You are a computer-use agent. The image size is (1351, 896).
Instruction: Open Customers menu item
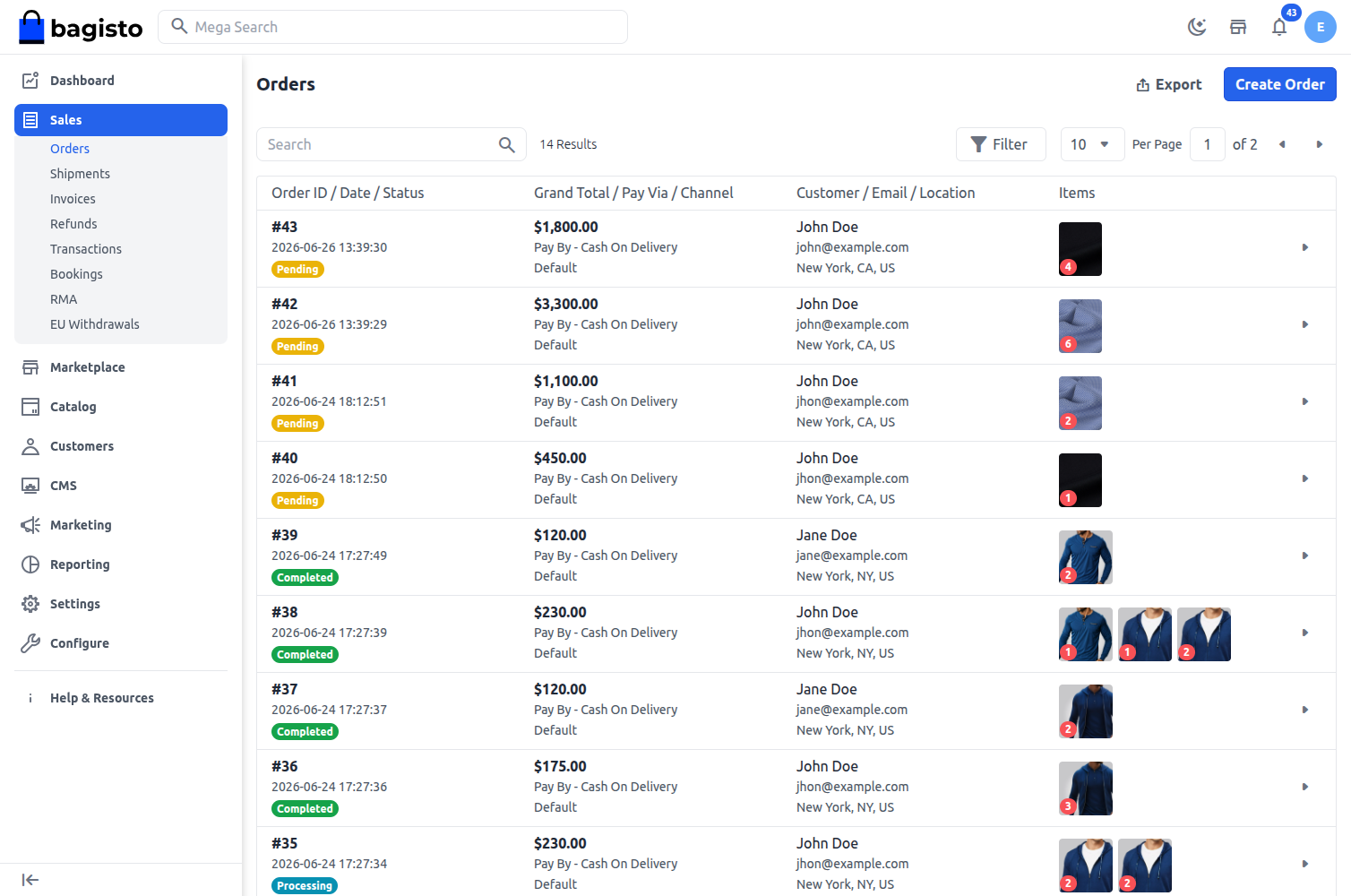pos(121,446)
